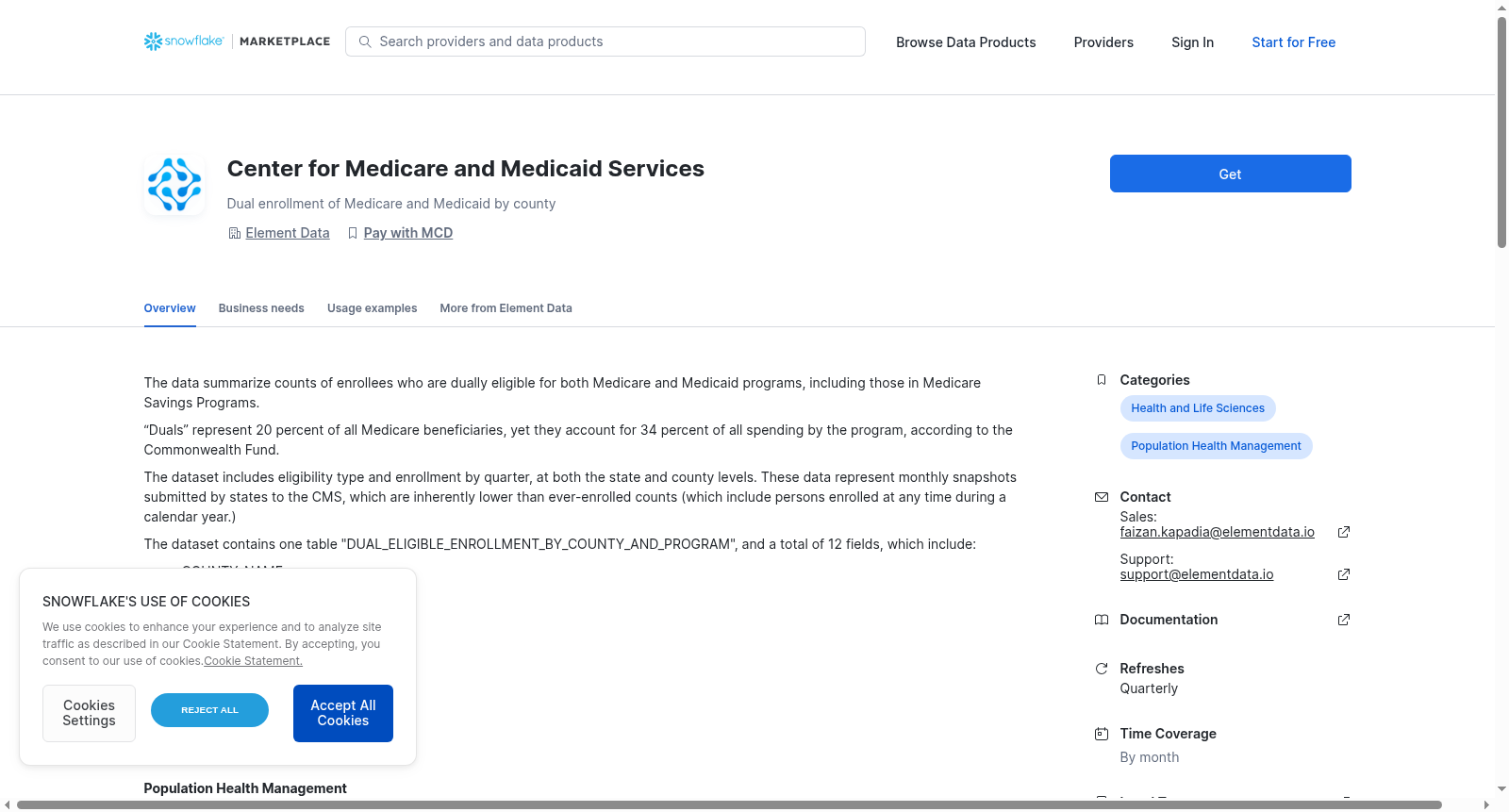Click the horizontal scrollbar thumb
The height and width of the screenshot is (812, 1509).
(x=729, y=804)
